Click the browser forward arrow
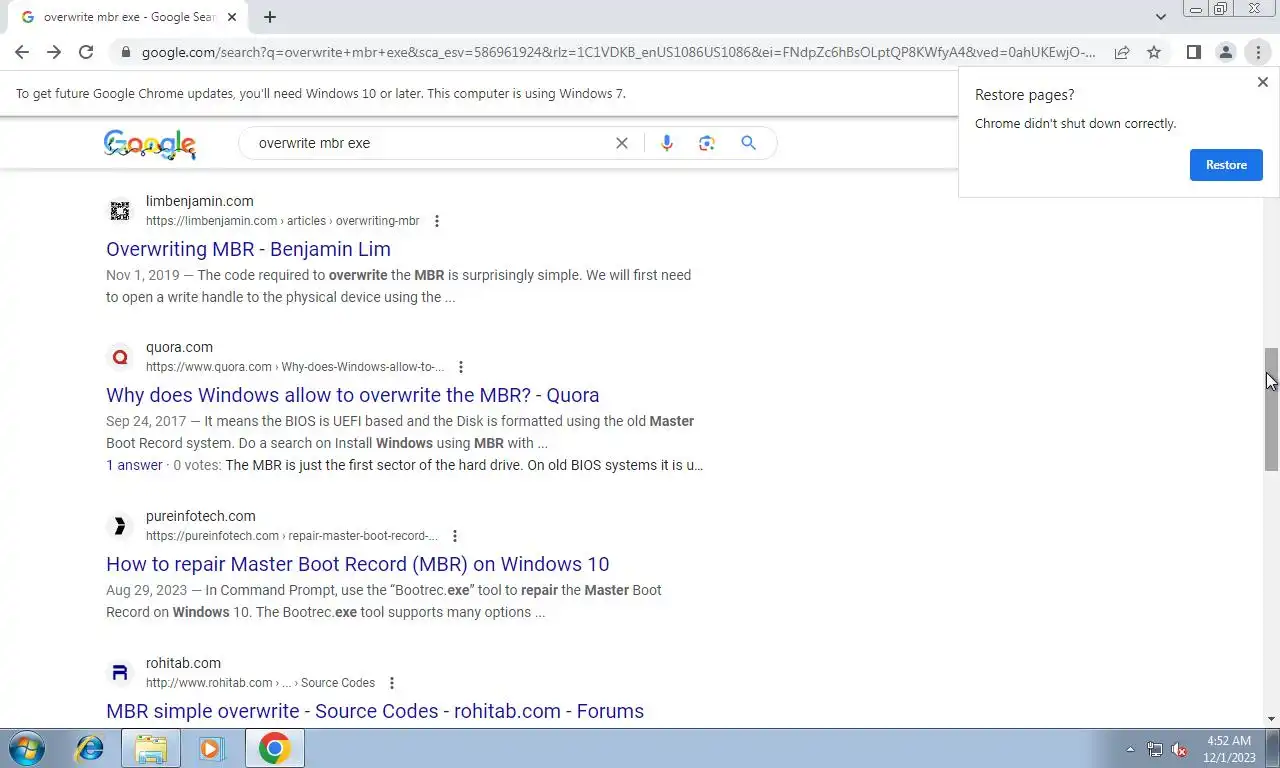The height and width of the screenshot is (768, 1280). pyautogui.click(x=54, y=52)
